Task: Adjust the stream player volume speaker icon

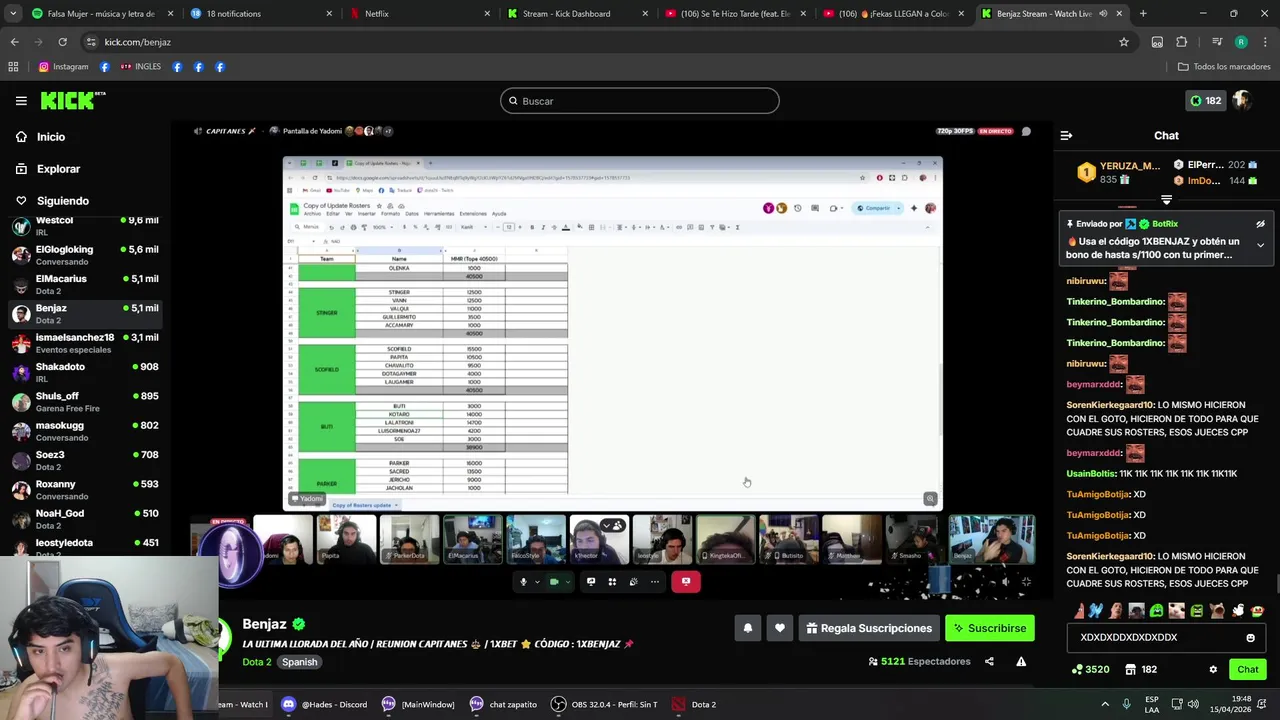Action: [x=1005, y=581]
